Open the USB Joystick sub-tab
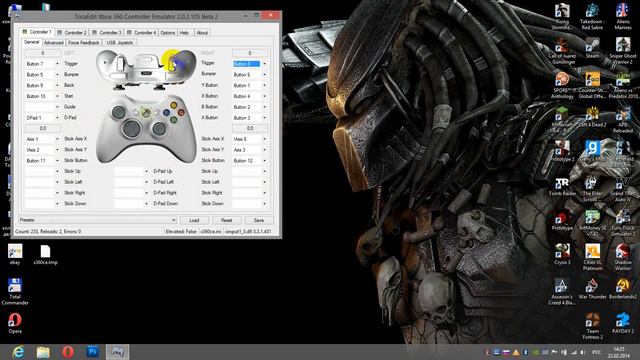The image size is (640, 360). 120,42
